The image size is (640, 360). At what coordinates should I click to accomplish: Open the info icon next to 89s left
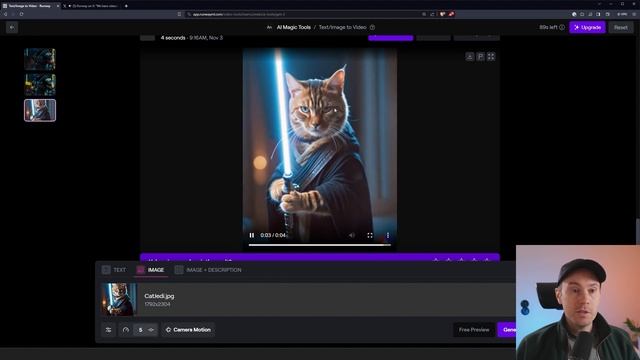[562, 27]
